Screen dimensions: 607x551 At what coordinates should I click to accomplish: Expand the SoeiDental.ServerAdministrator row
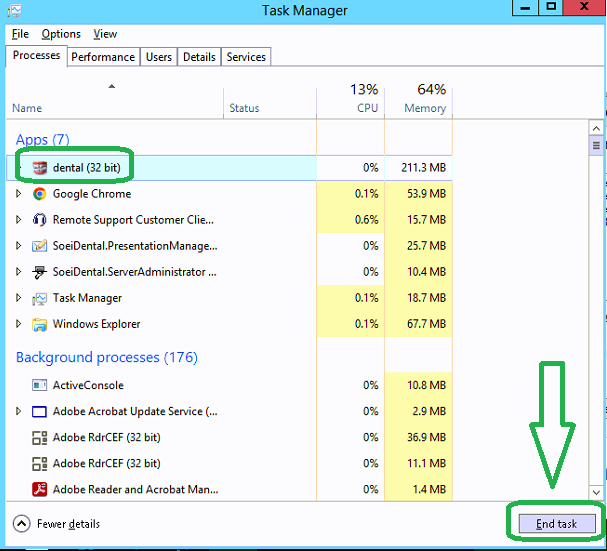pos(18,272)
